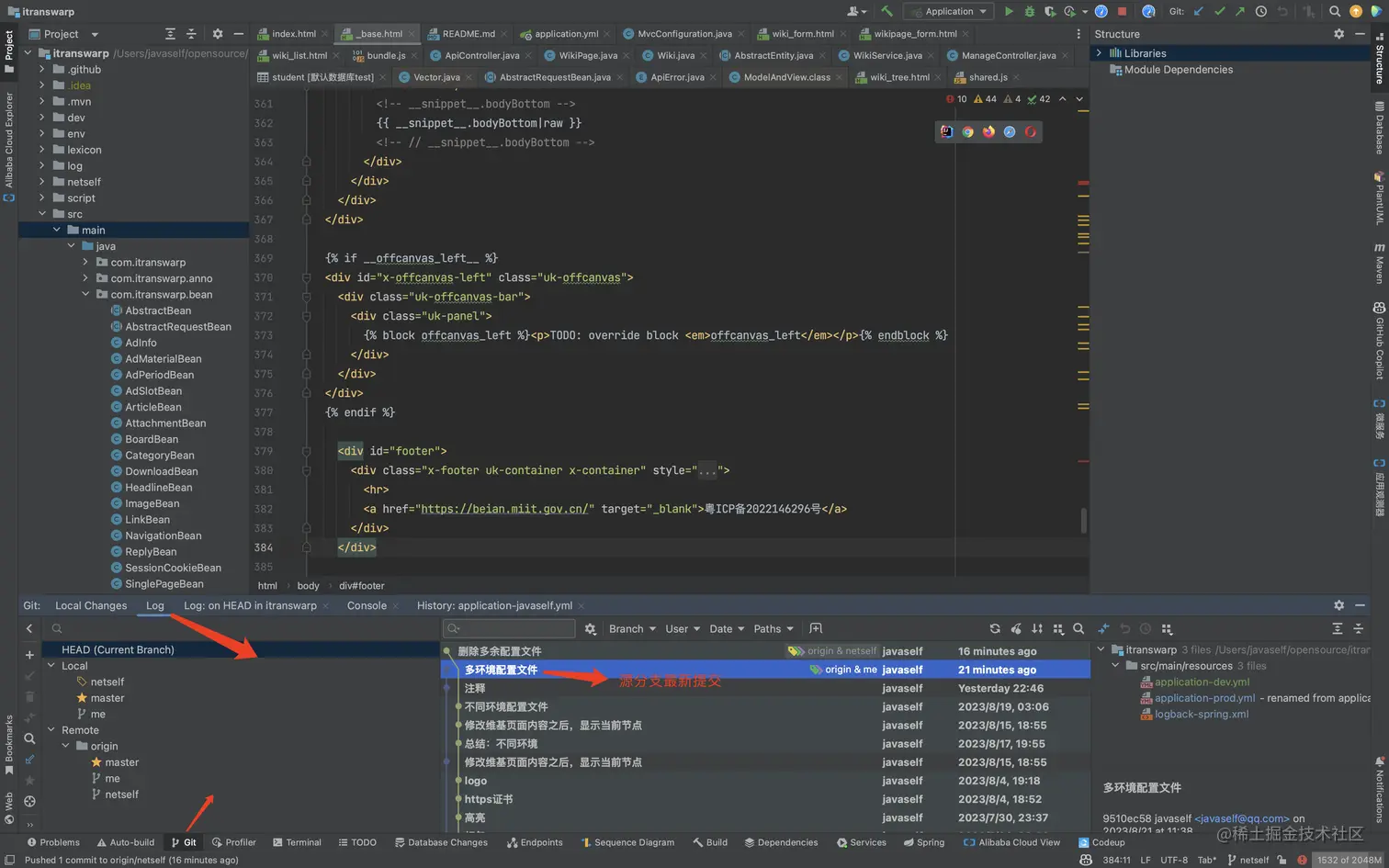Open in Safari browser icon in editor
The width and height of the screenshot is (1389, 868).
pos(1010,131)
